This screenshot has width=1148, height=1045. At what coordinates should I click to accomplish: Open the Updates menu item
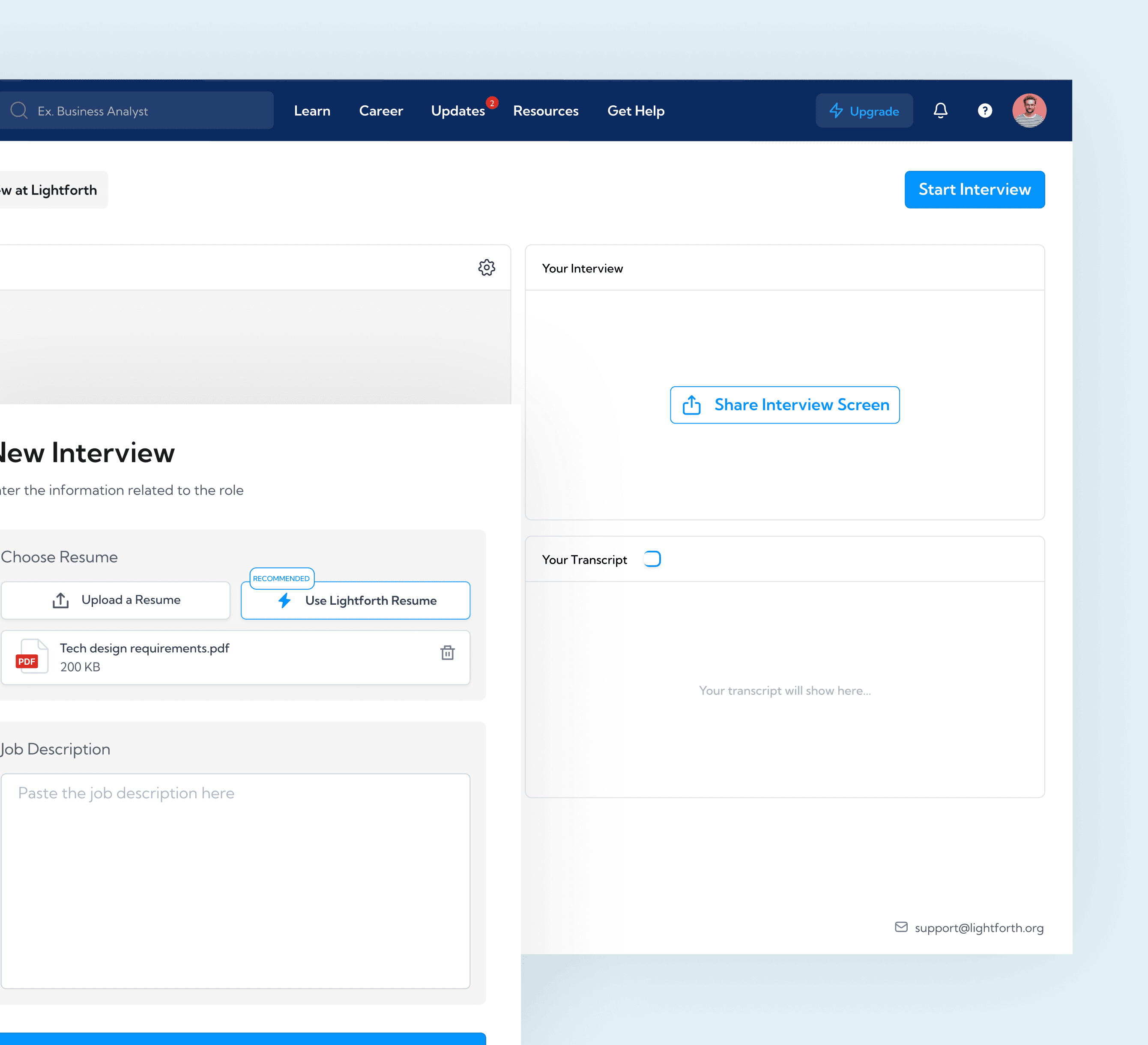click(457, 111)
